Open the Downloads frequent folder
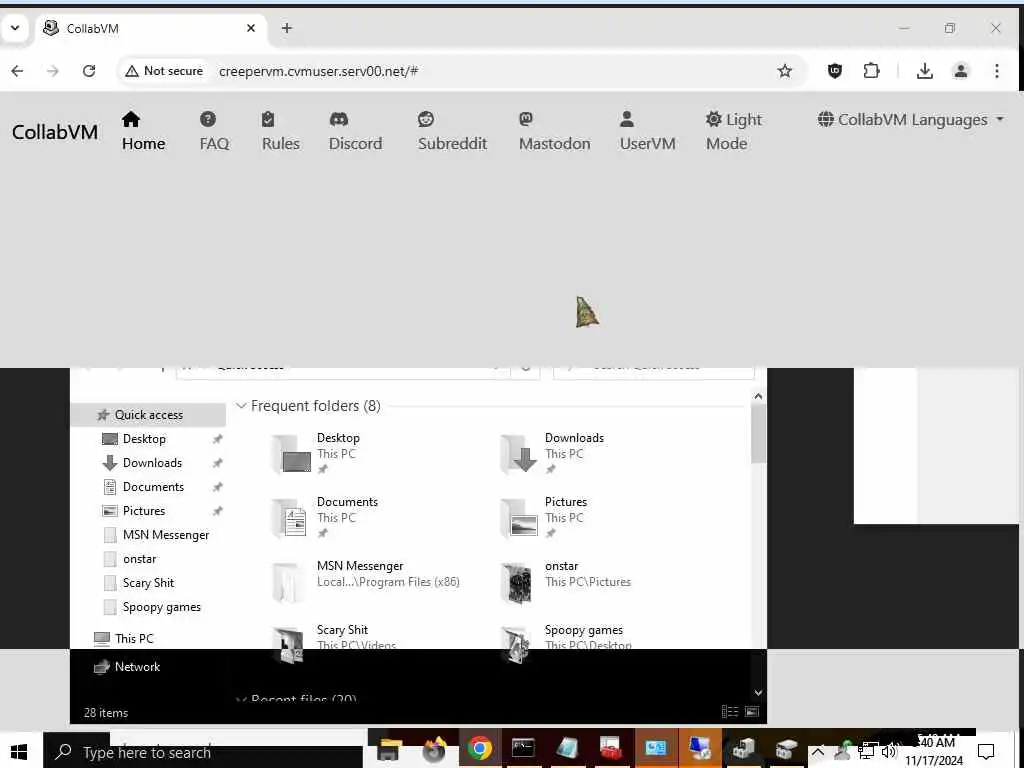The image size is (1024, 768). 575,453
